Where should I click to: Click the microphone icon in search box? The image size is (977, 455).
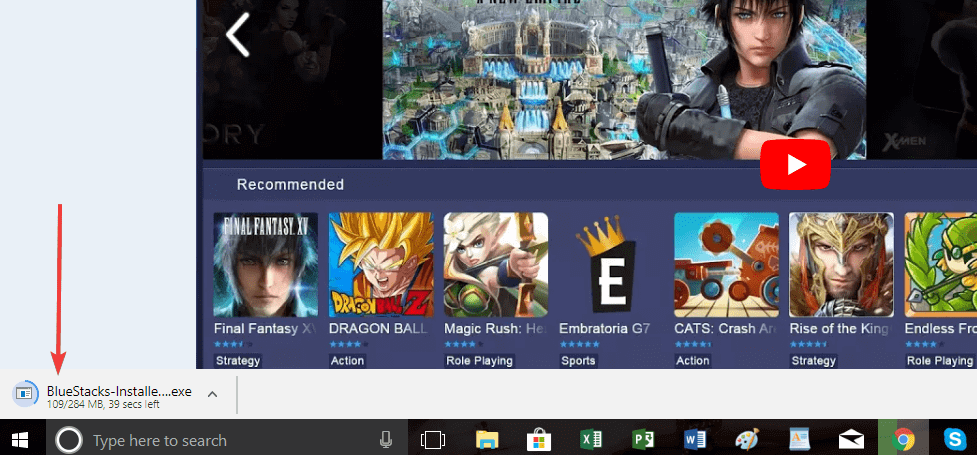386,441
